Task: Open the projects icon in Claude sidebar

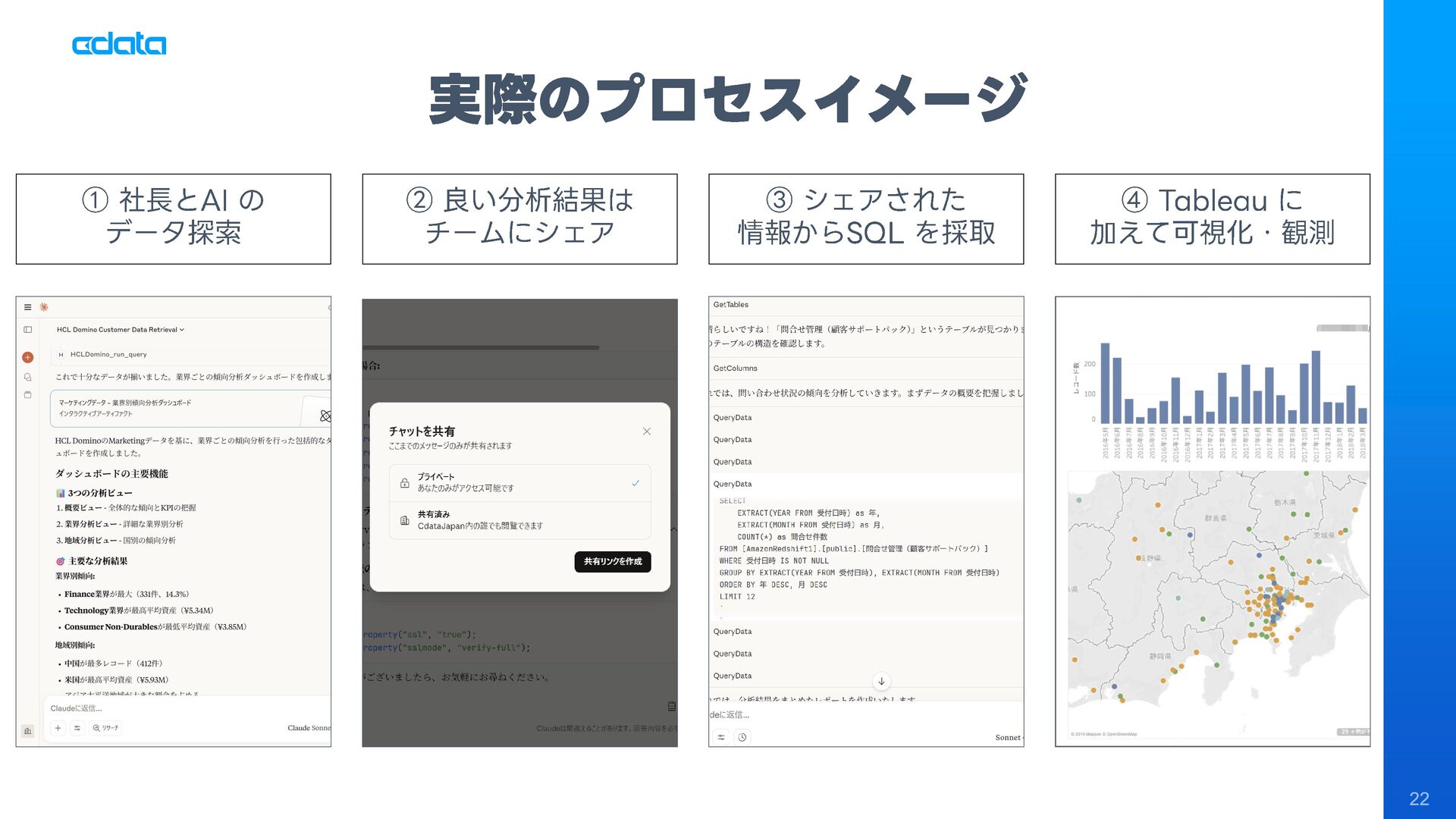Action: (27, 395)
